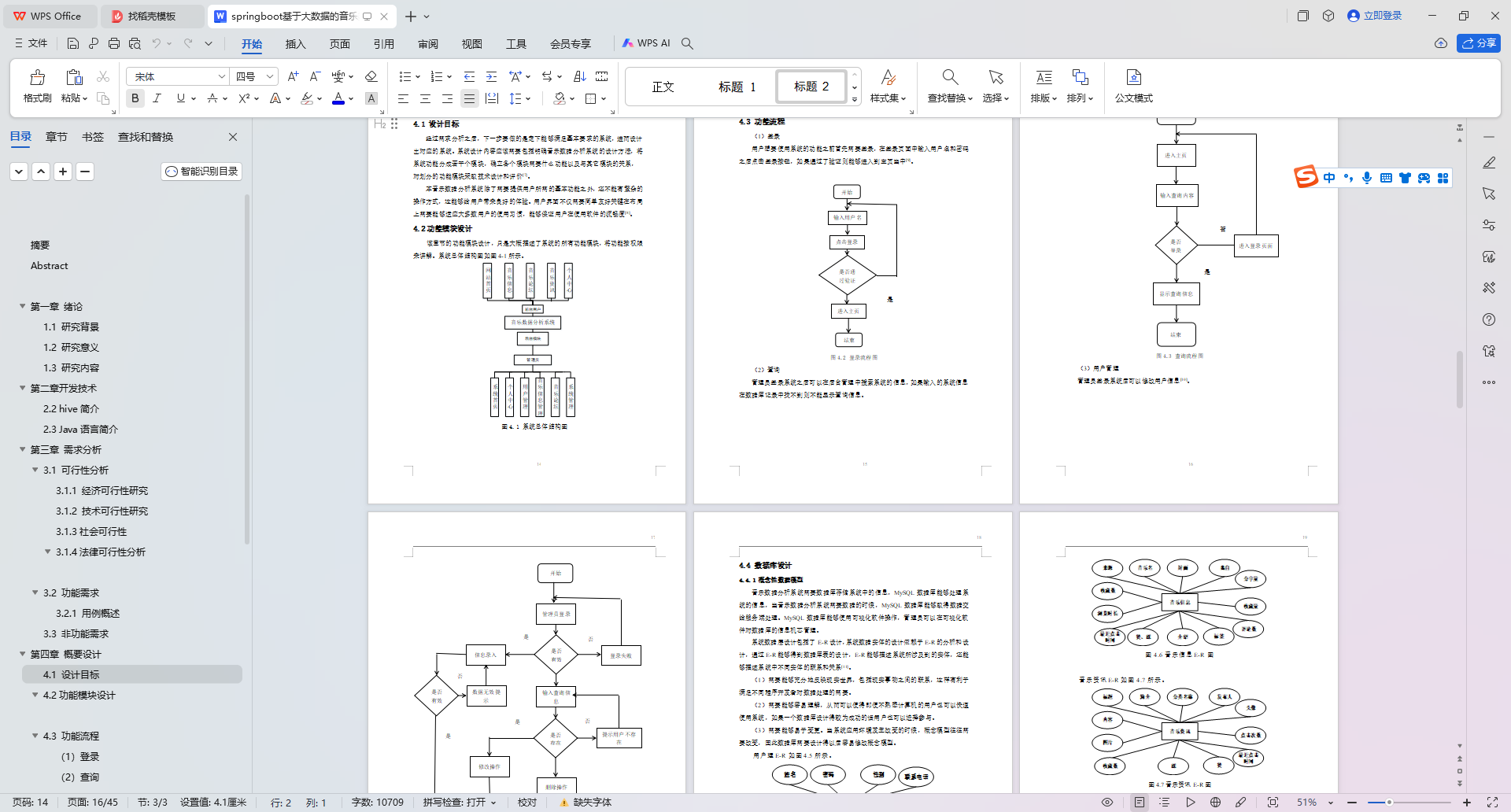
Task: Click the font color A swatch
Action: pos(338,98)
